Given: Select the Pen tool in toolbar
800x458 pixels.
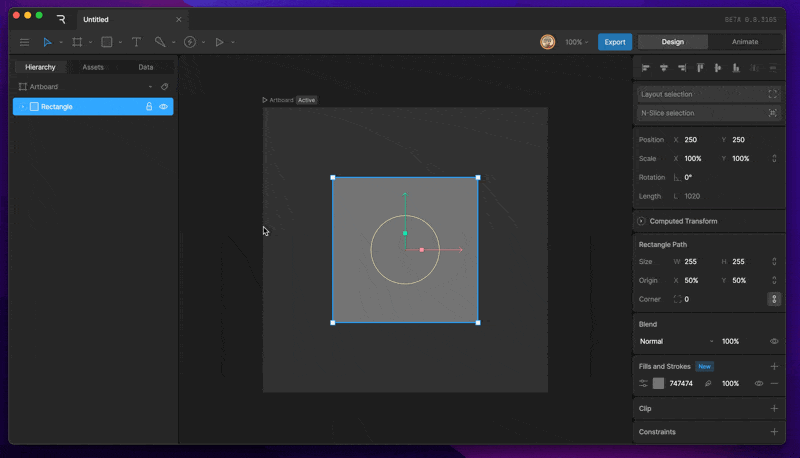Looking at the screenshot, I should pos(160,42).
